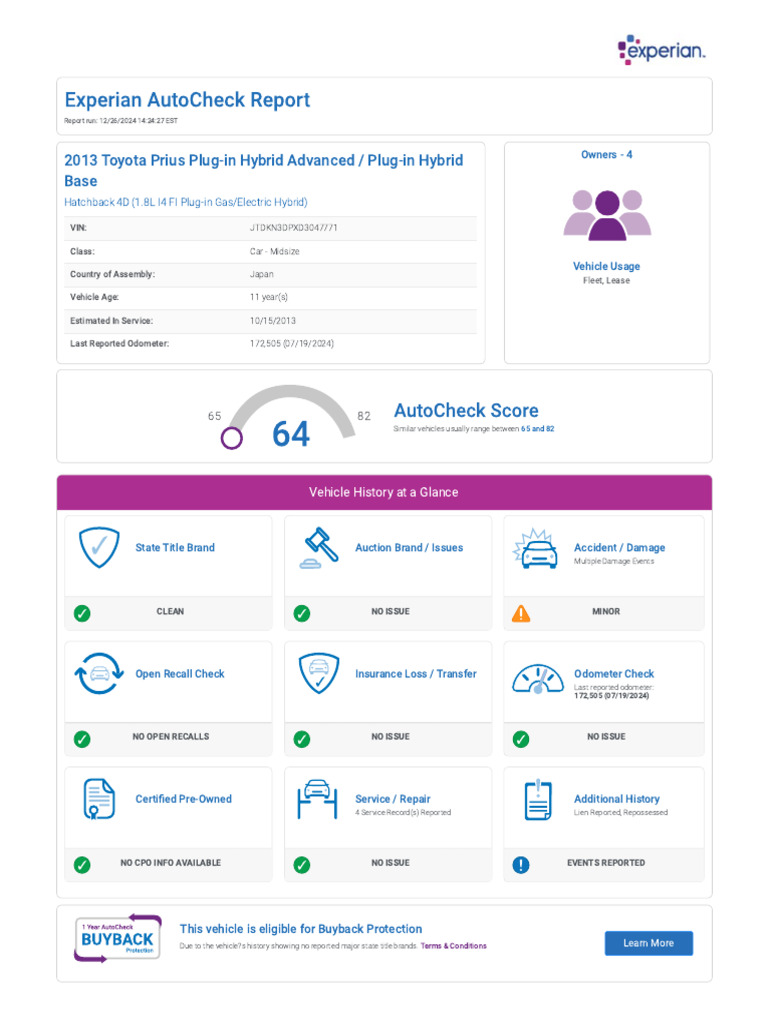Click the EVENTS REPORTED status text

tap(606, 863)
